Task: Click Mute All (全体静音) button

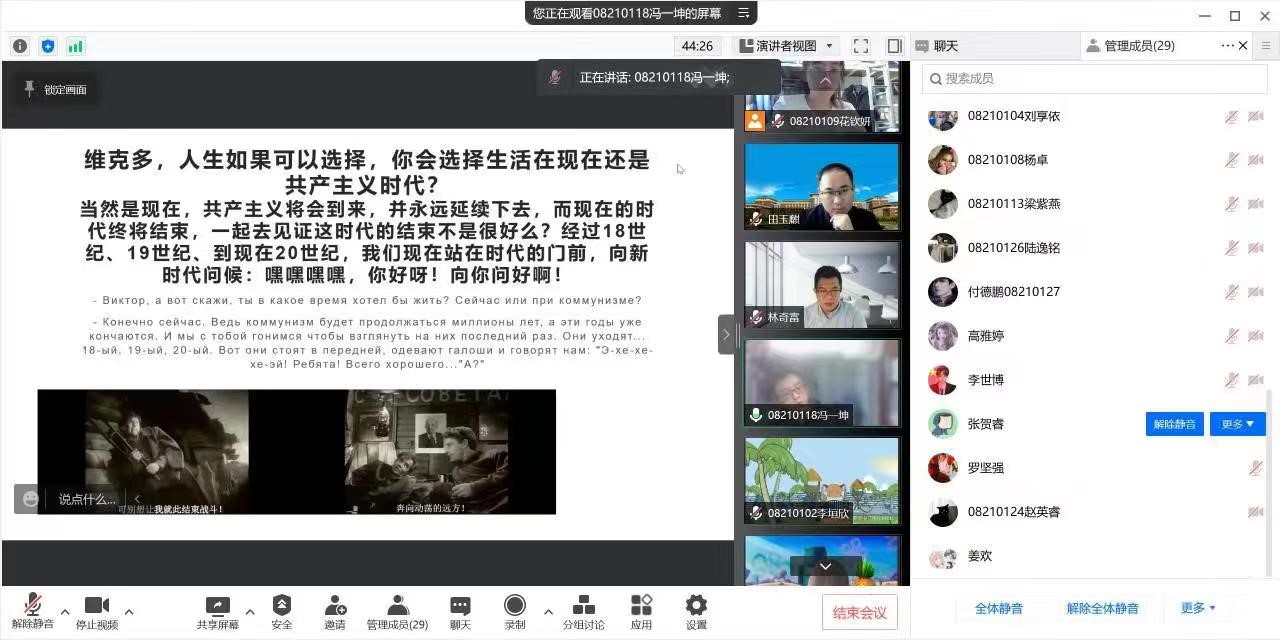Action: pyautogui.click(x=998, y=608)
